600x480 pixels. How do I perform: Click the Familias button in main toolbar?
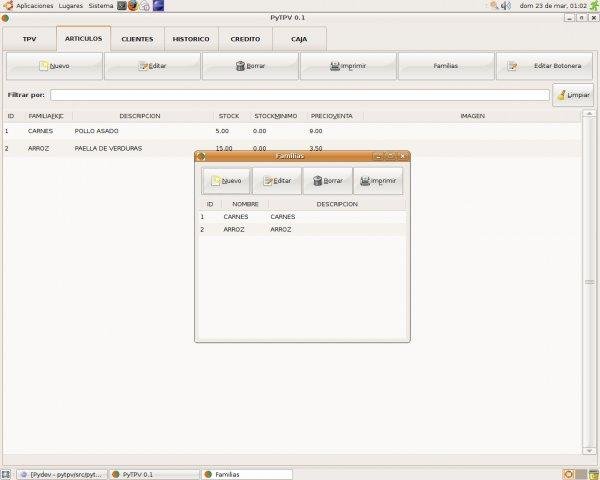pyautogui.click(x=445, y=66)
